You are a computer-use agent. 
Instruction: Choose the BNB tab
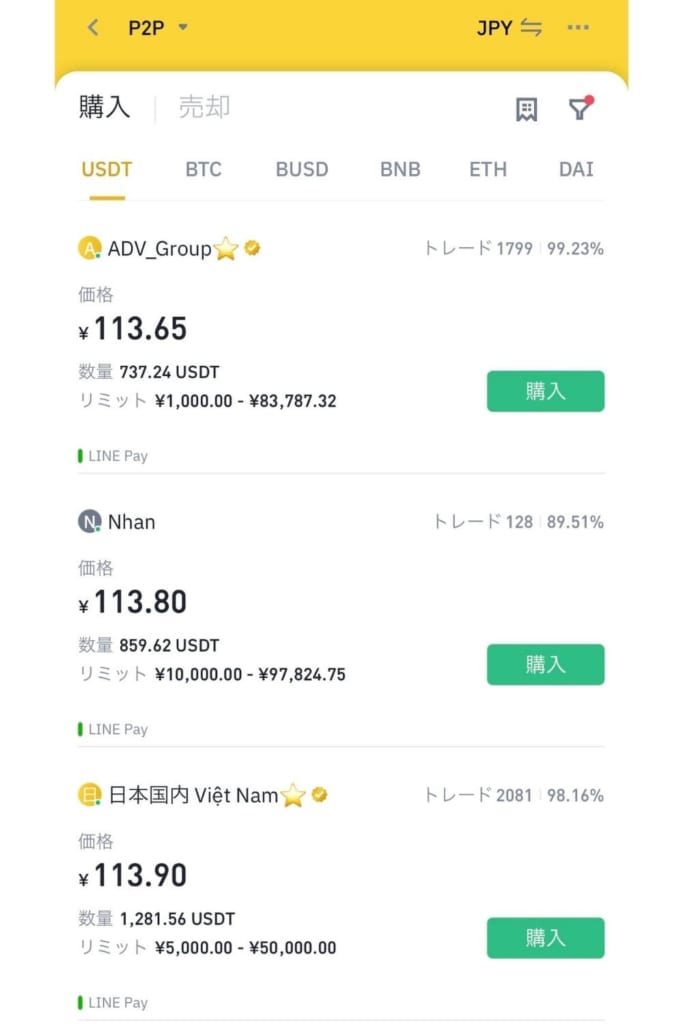400,169
